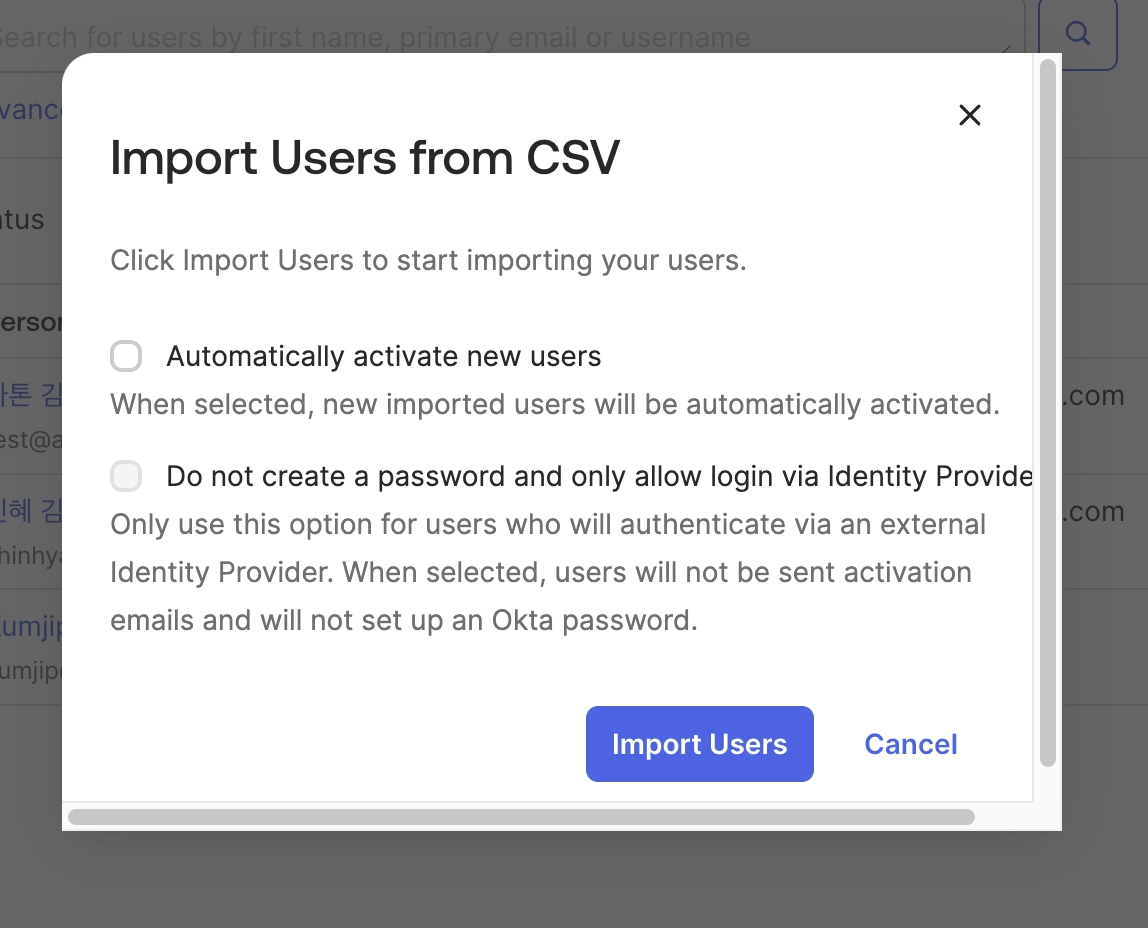Open the user link starting with 'umjip'

pos(30,627)
